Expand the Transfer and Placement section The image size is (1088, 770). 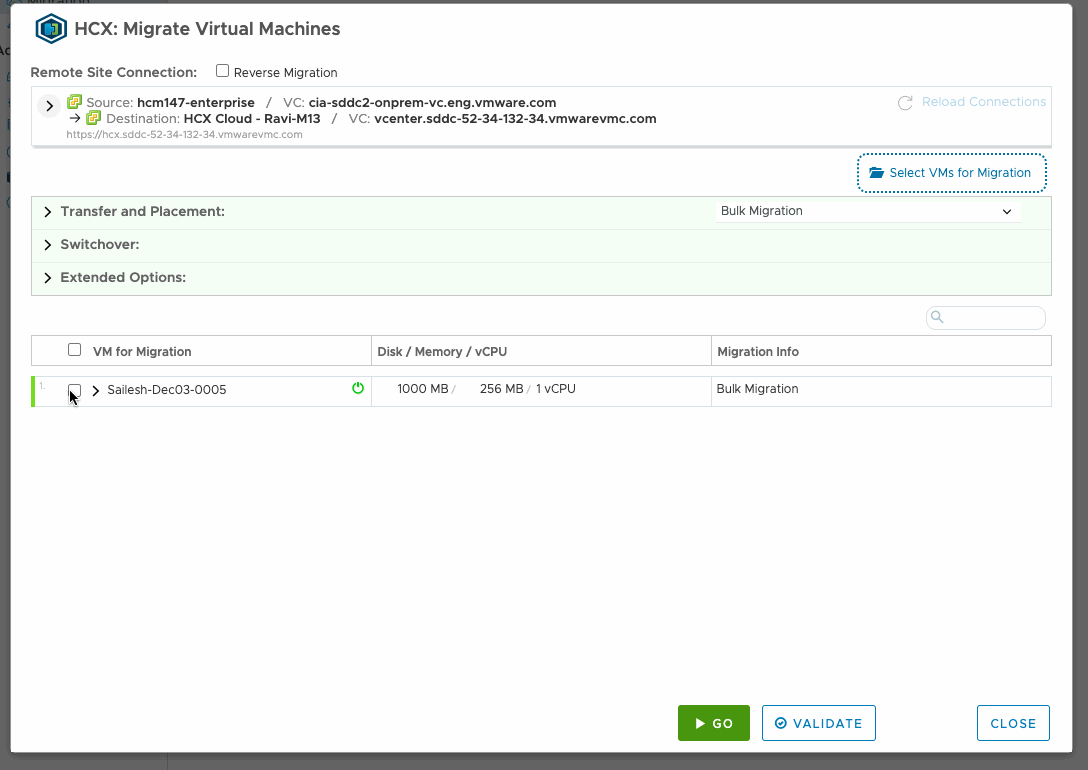point(47,211)
